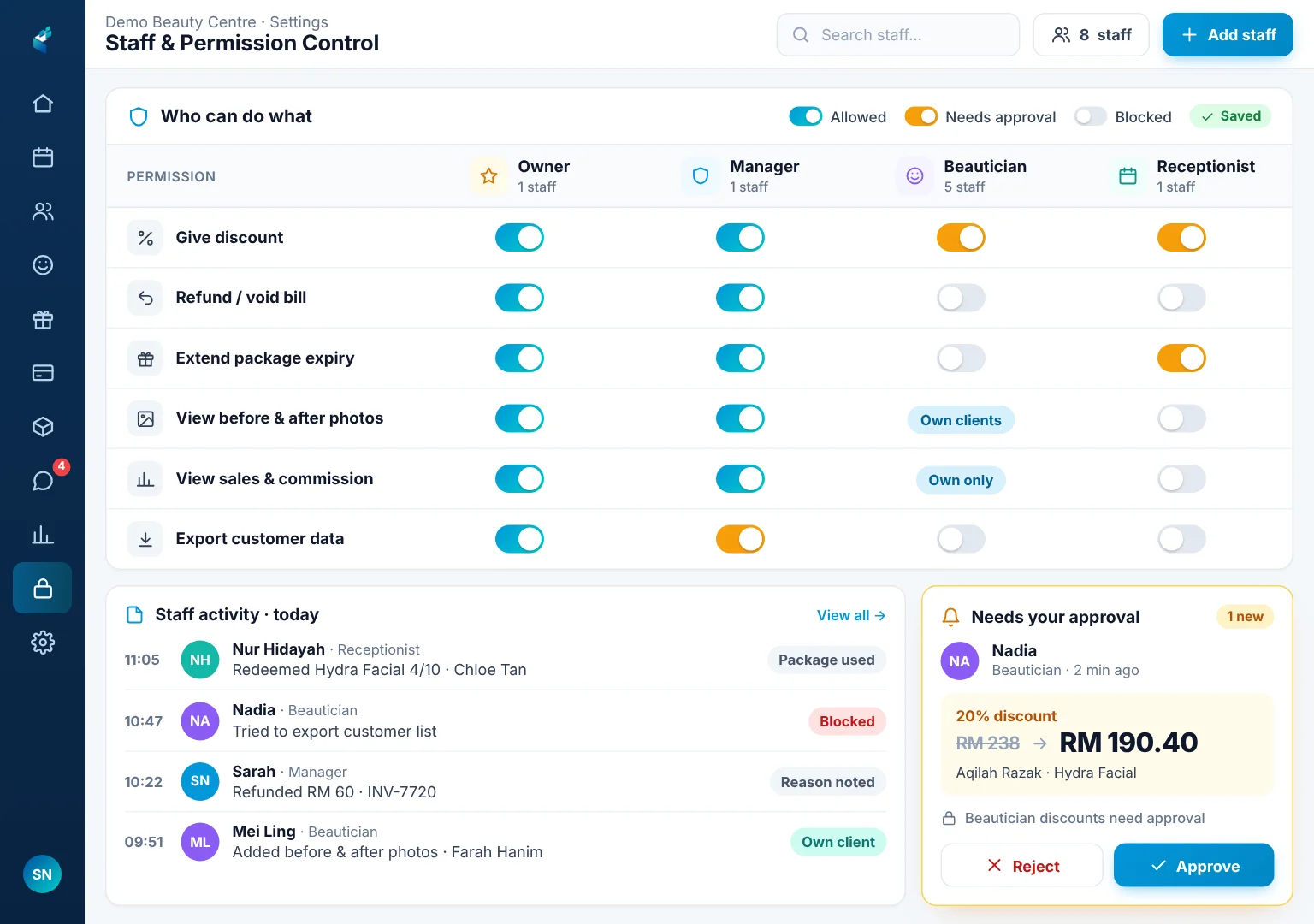Open the card payments icon in the sidebar

pyautogui.click(x=43, y=373)
